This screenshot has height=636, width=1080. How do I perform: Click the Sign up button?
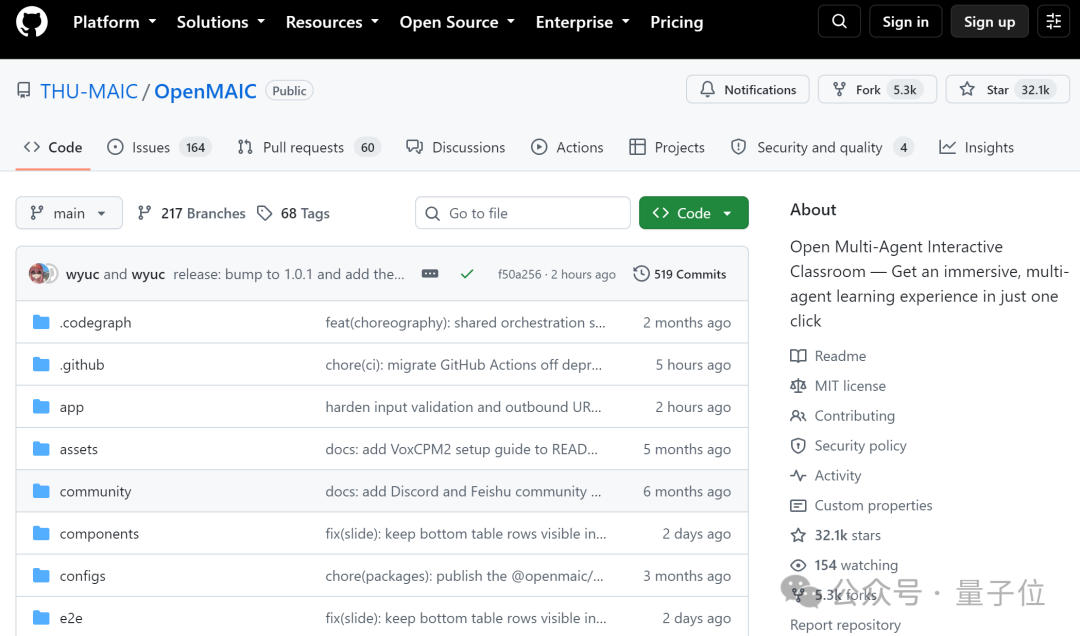tap(989, 21)
